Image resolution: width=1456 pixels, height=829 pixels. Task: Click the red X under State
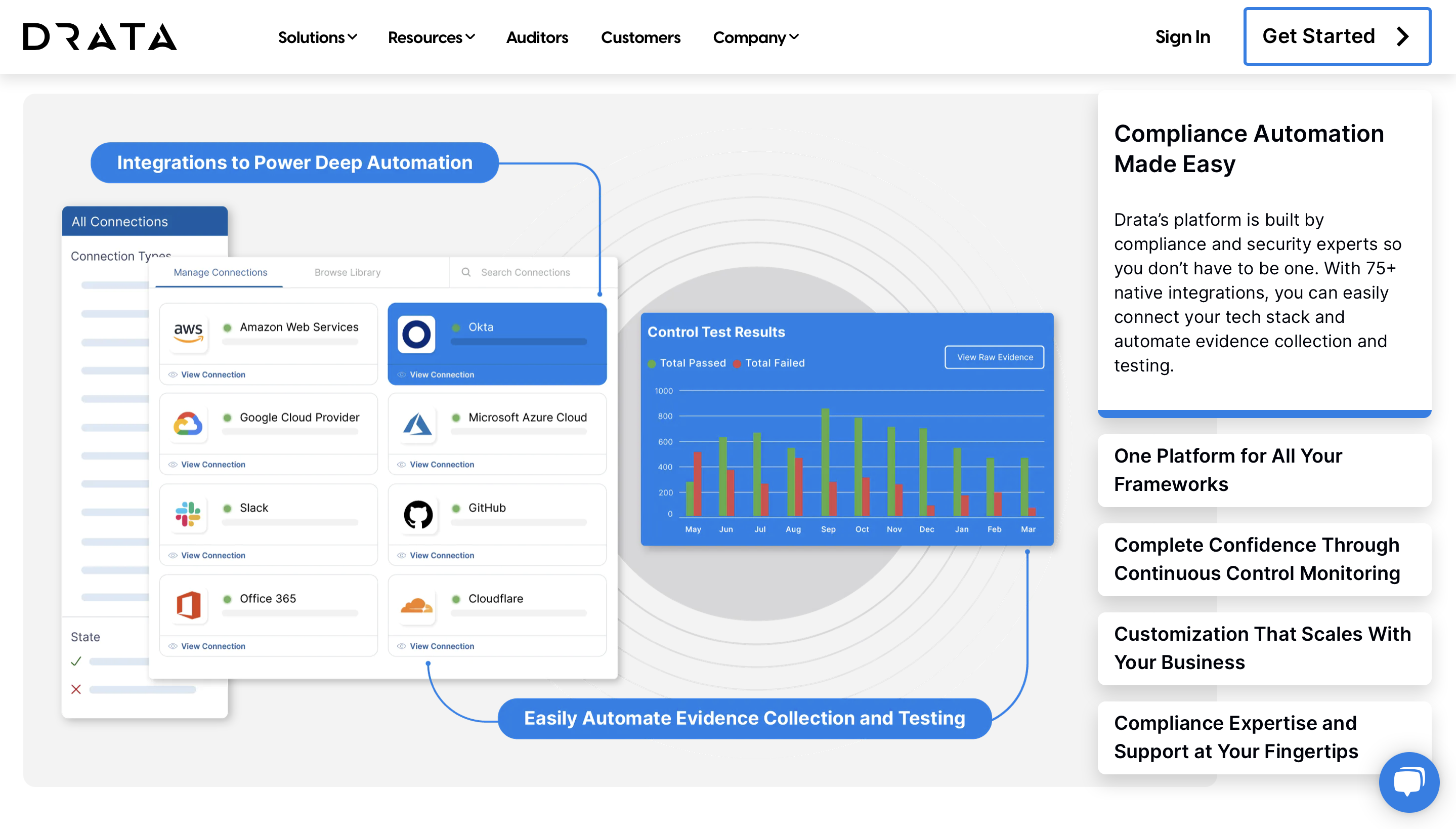point(76,689)
